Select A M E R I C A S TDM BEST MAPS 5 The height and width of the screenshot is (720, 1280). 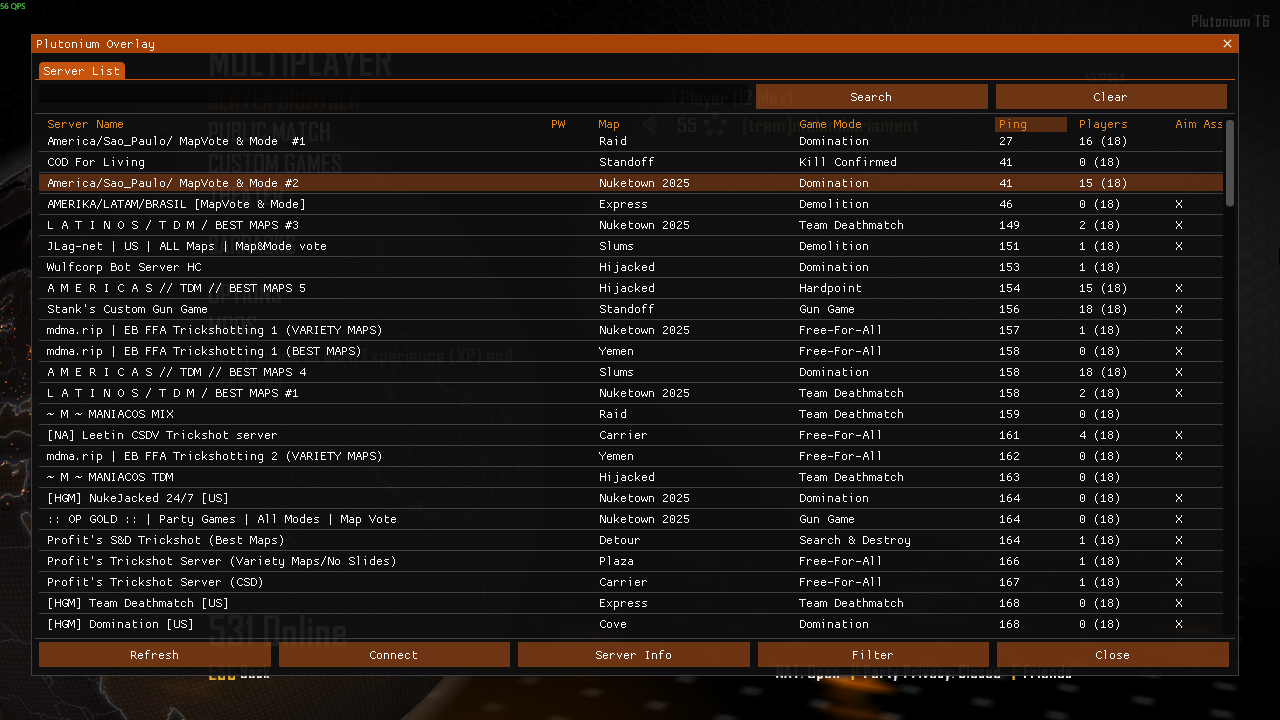631,288
